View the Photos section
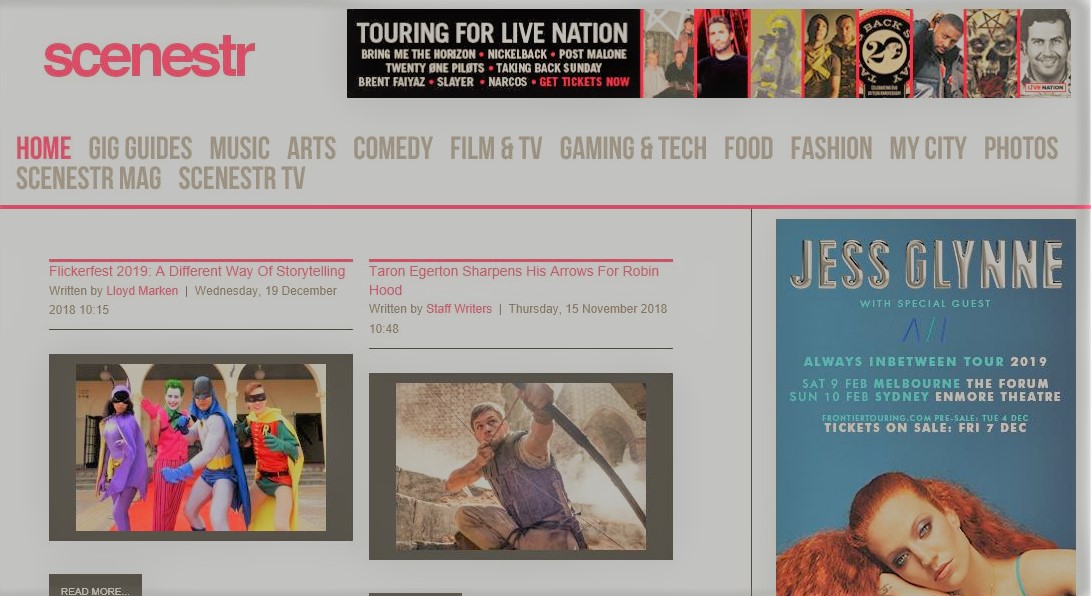1091x596 pixels. click(x=1020, y=149)
